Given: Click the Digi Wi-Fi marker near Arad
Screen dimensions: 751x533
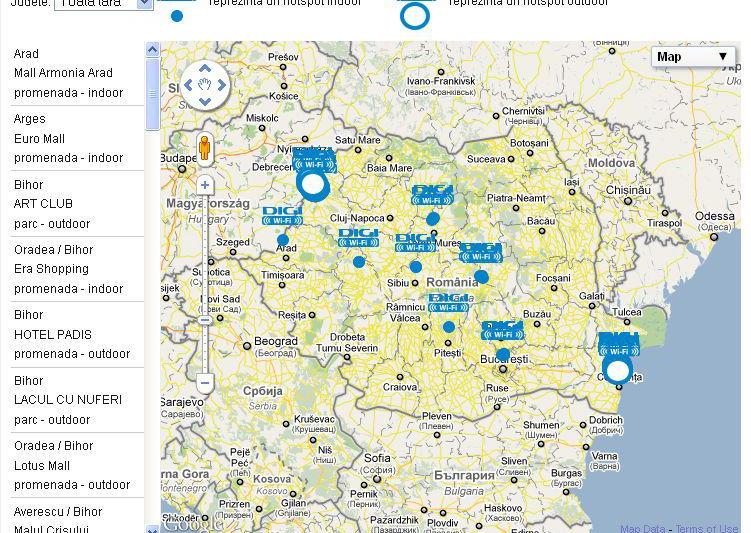Looking at the screenshot, I should tap(282, 217).
